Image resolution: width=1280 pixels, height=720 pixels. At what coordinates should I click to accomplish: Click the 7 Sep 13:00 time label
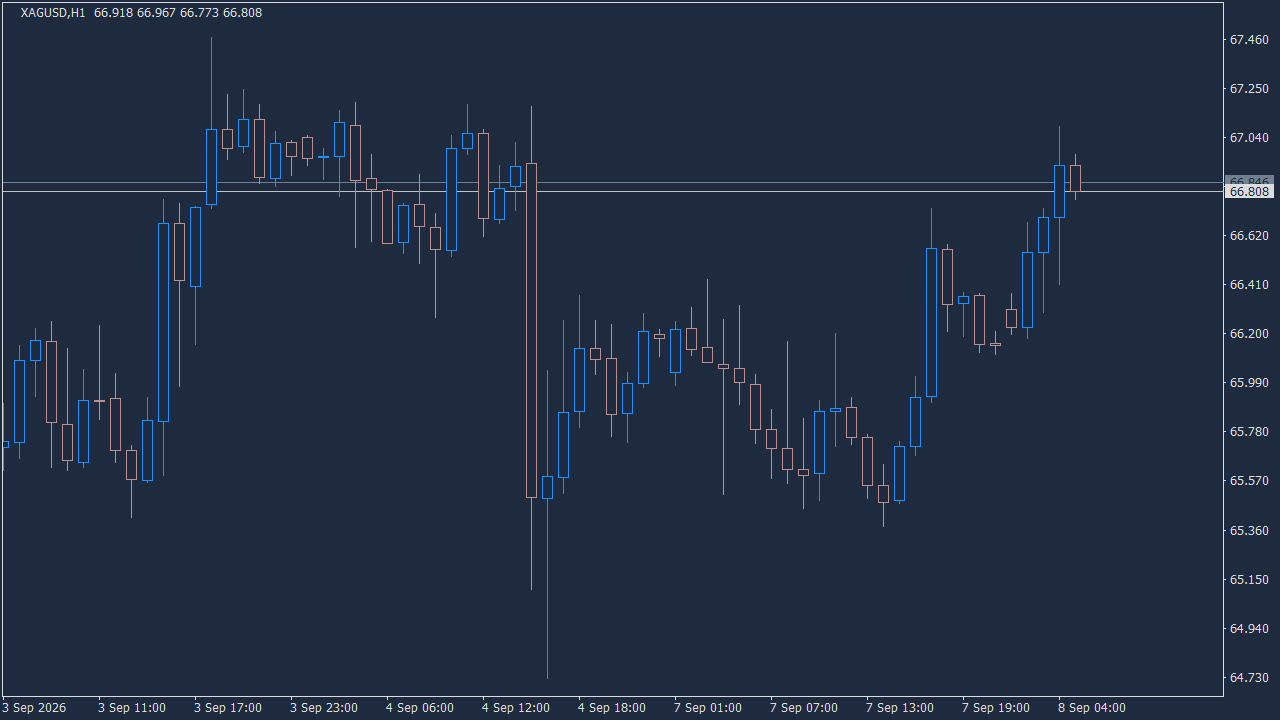click(x=900, y=708)
